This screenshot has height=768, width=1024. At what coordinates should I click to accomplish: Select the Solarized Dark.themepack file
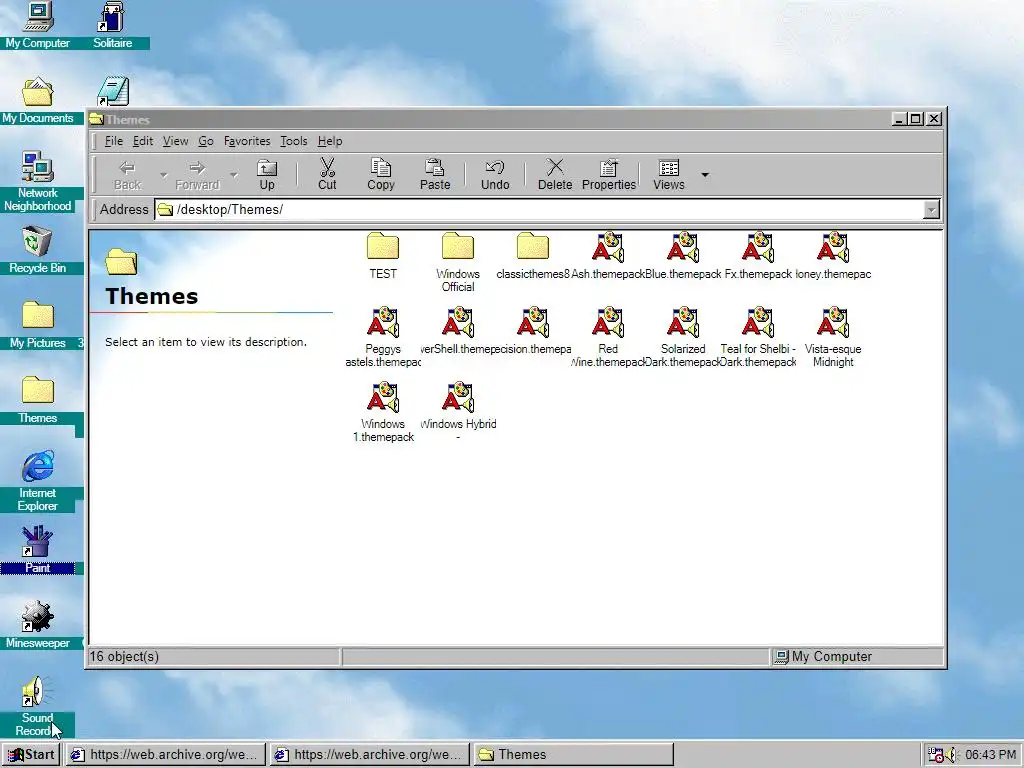(x=683, y=338)
